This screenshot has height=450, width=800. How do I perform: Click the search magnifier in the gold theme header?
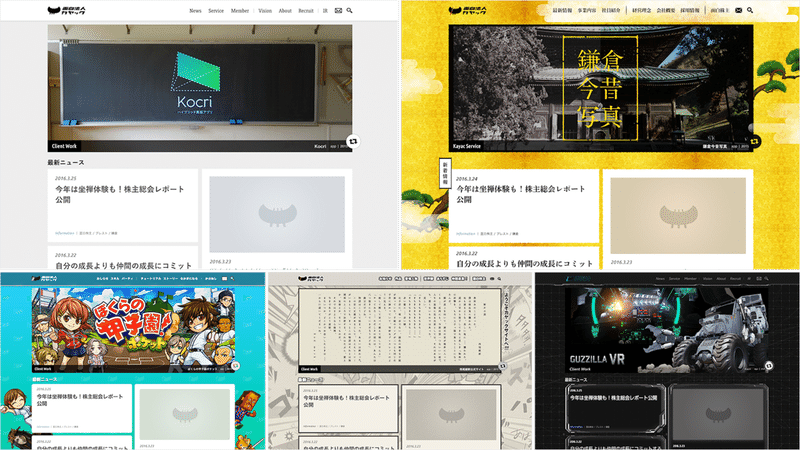[x=750, y=10]
